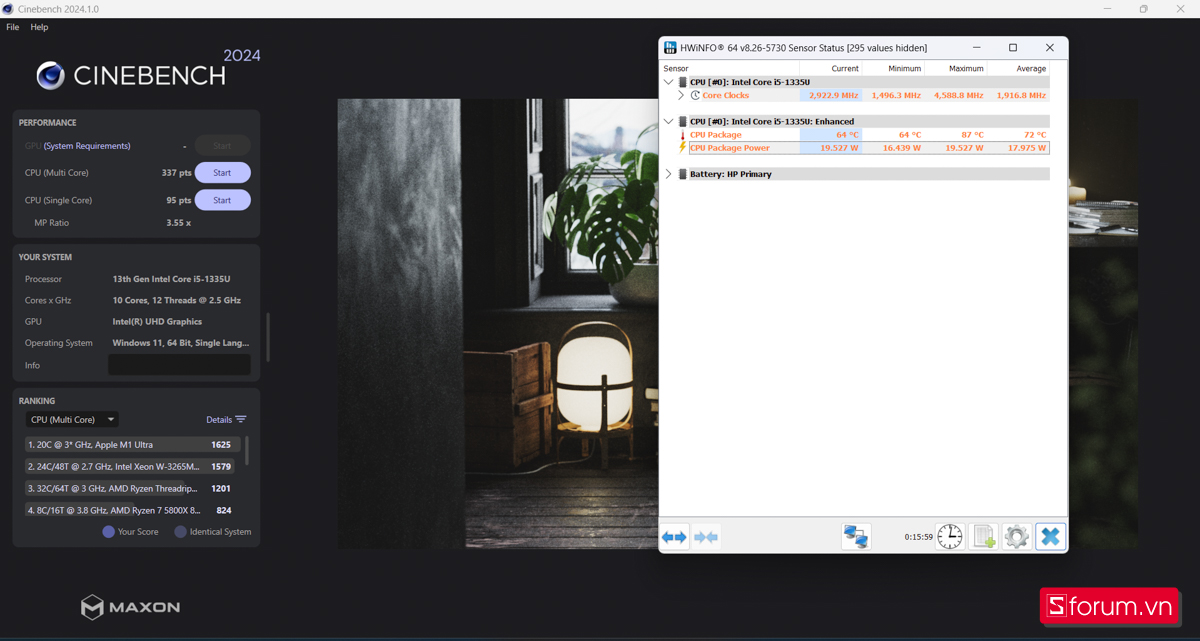This screenshot has width=1200, height=641.
Task: Click the Your Score legend dot
Action: [x=109, y=532]
